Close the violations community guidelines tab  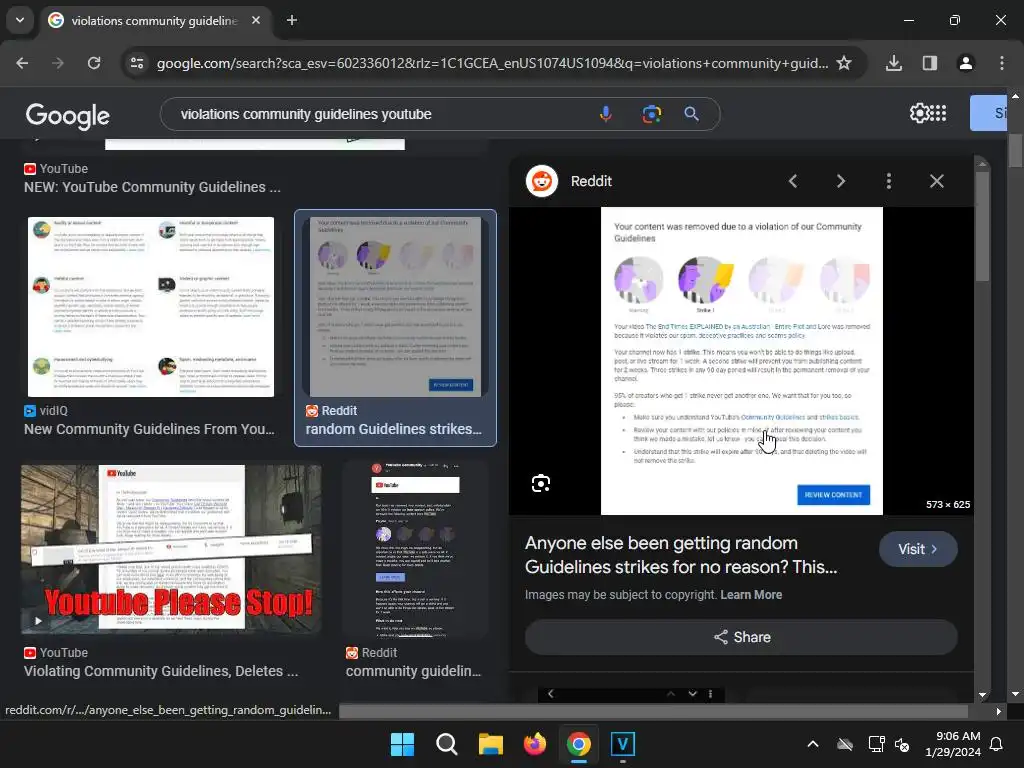256,20
